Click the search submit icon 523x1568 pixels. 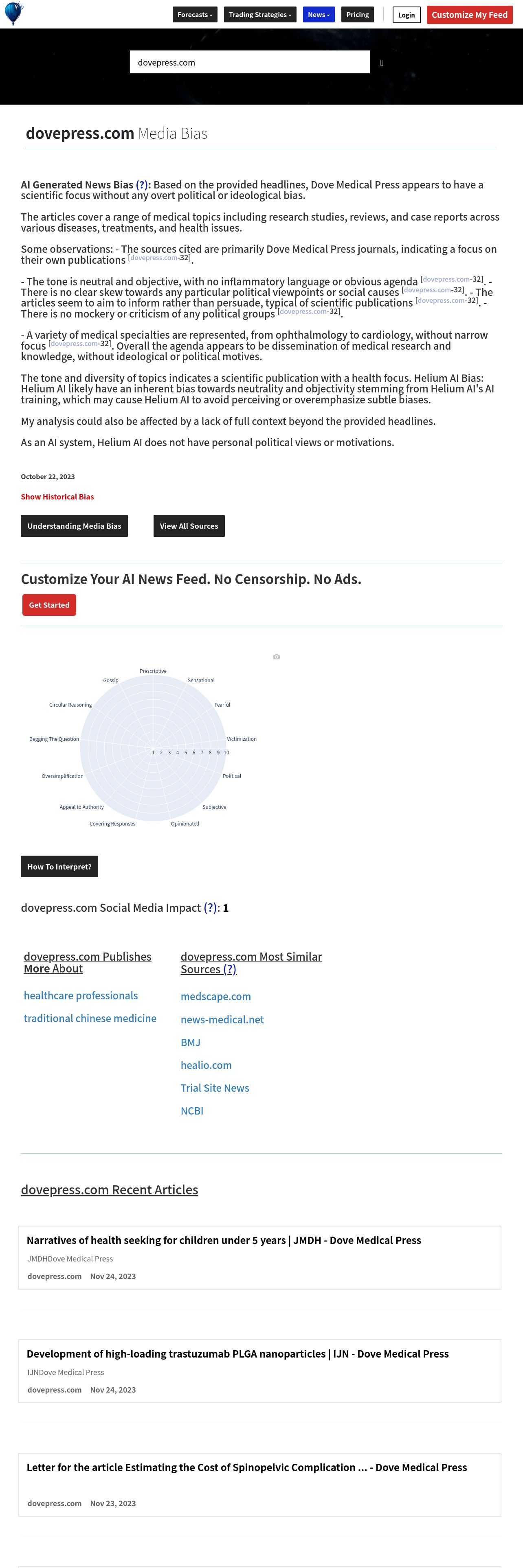point(382,63)
